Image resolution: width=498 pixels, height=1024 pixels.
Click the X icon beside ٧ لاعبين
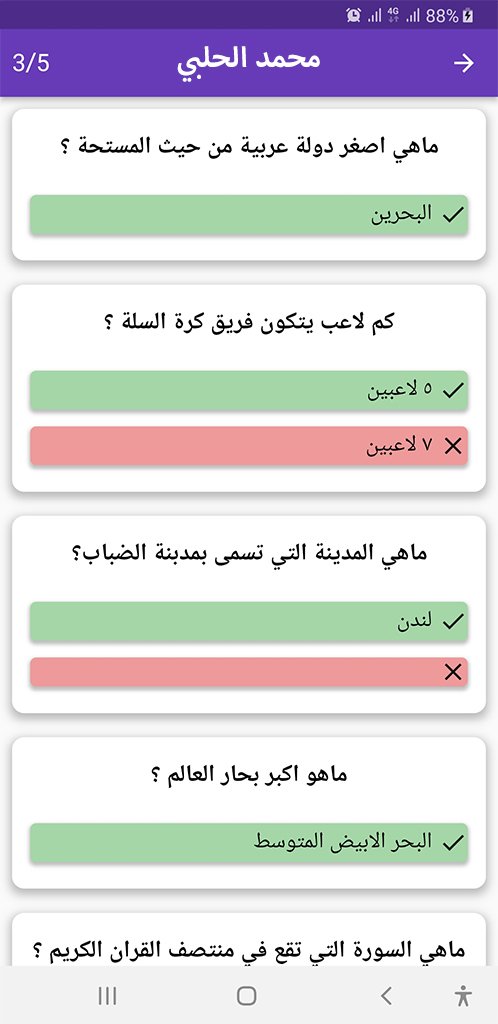click(452, 446)
